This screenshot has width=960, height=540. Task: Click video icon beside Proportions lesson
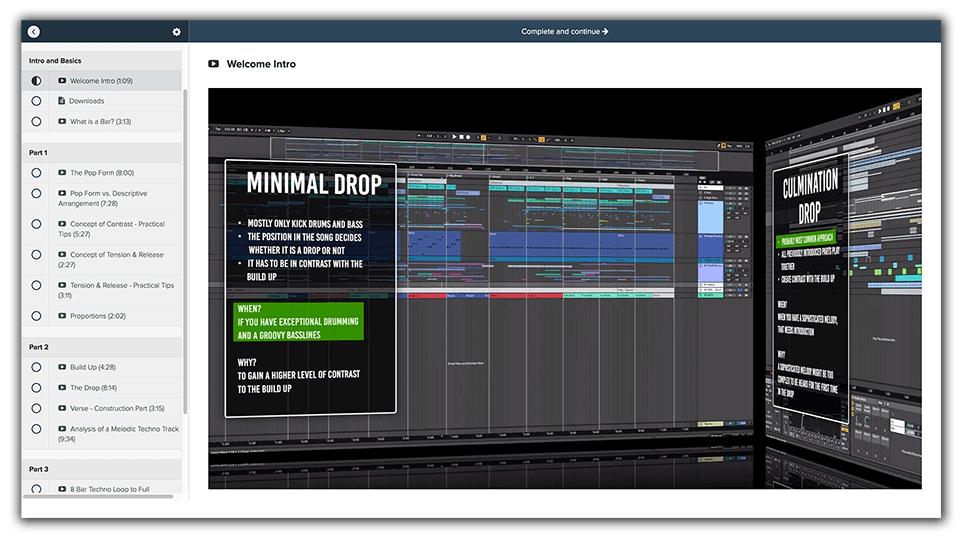point(62,316)
